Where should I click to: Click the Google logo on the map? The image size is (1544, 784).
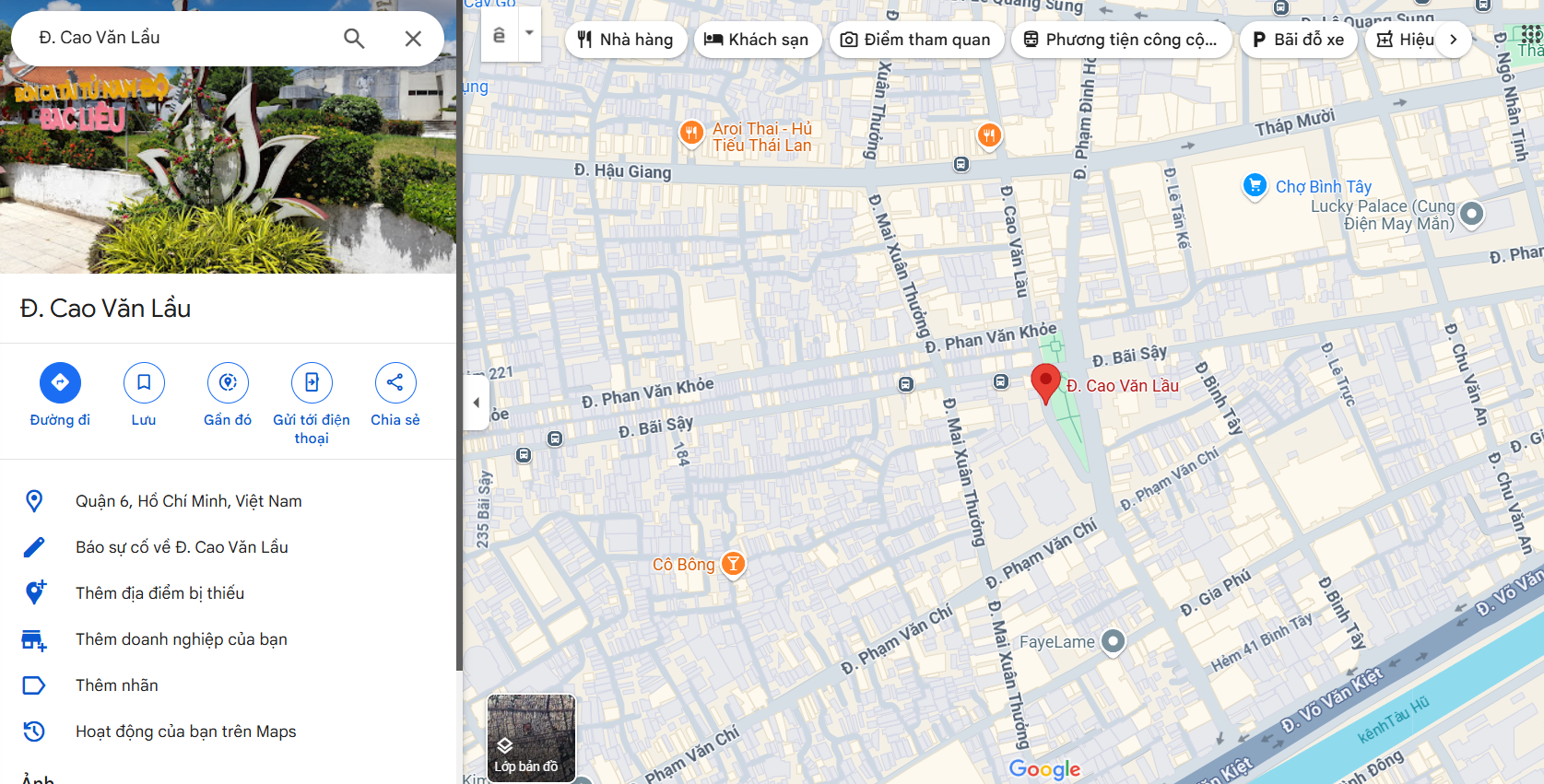point(1044,768)
